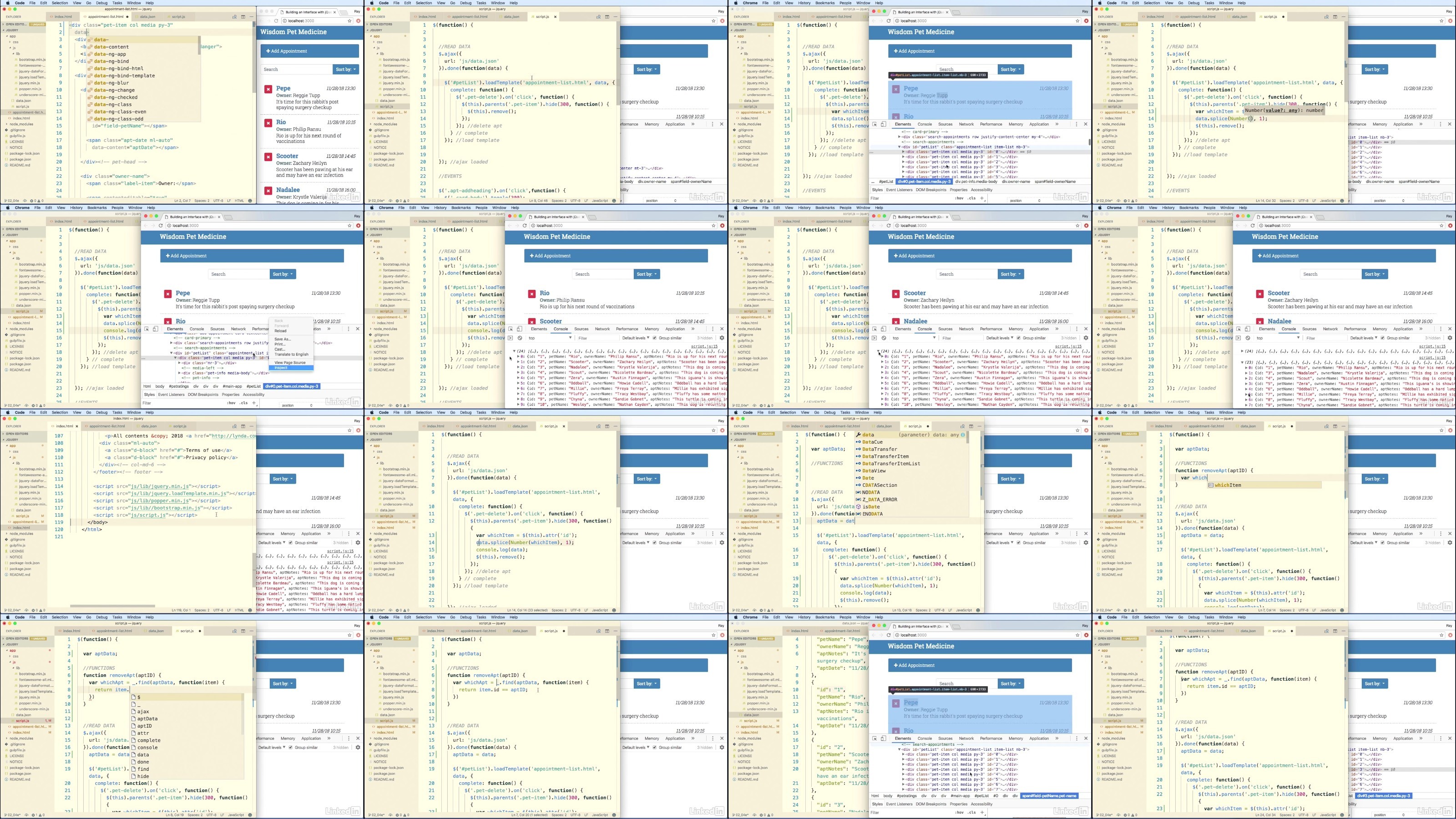Viewport: 1456px width, 819px height.
Task: Open more actions ellipsis in appointment-list.html — jquery window
Action: (251, 16)
